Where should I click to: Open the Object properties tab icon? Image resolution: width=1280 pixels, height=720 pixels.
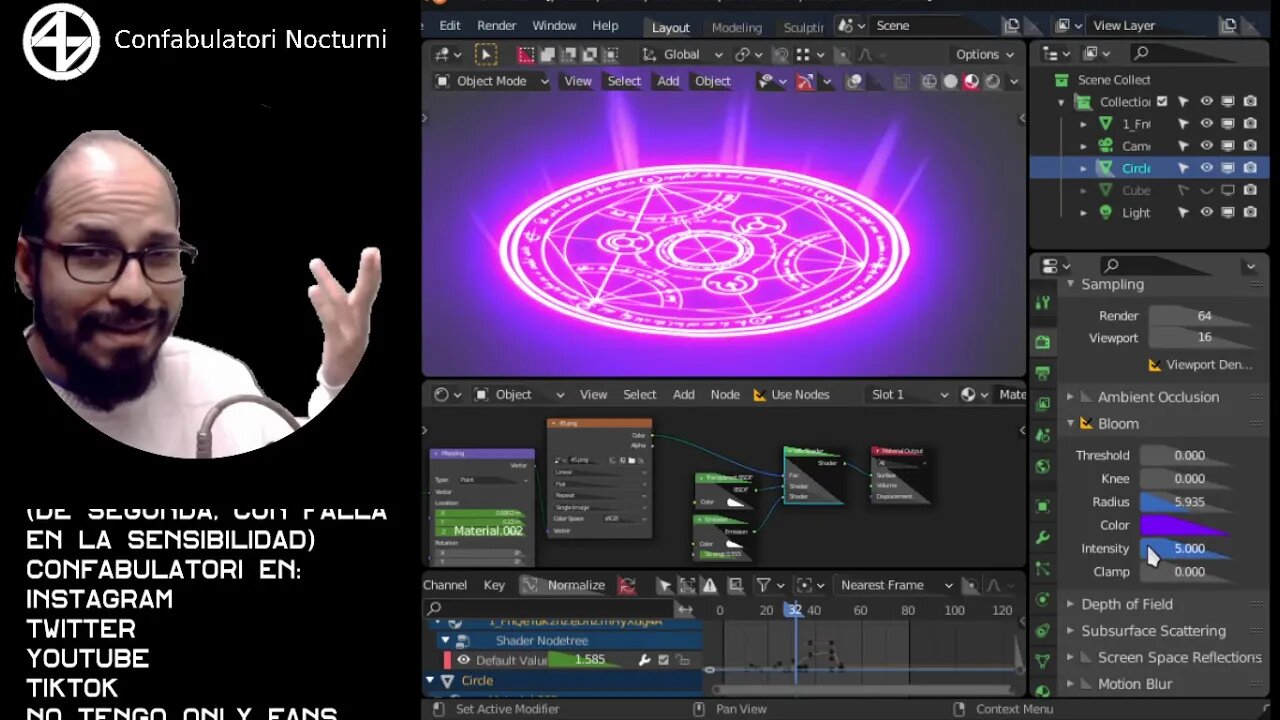(1042, 506)
